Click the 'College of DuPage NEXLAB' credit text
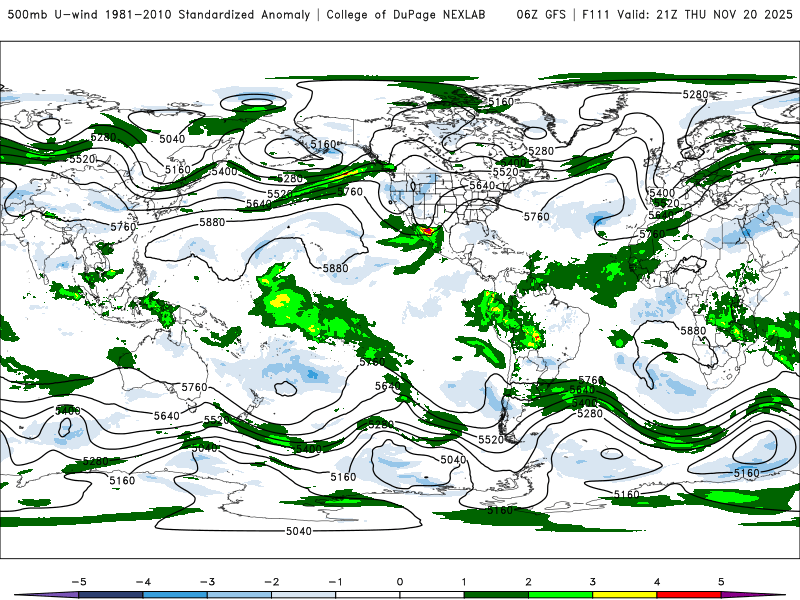Screen dimensions: 800x600 (406, 14)
